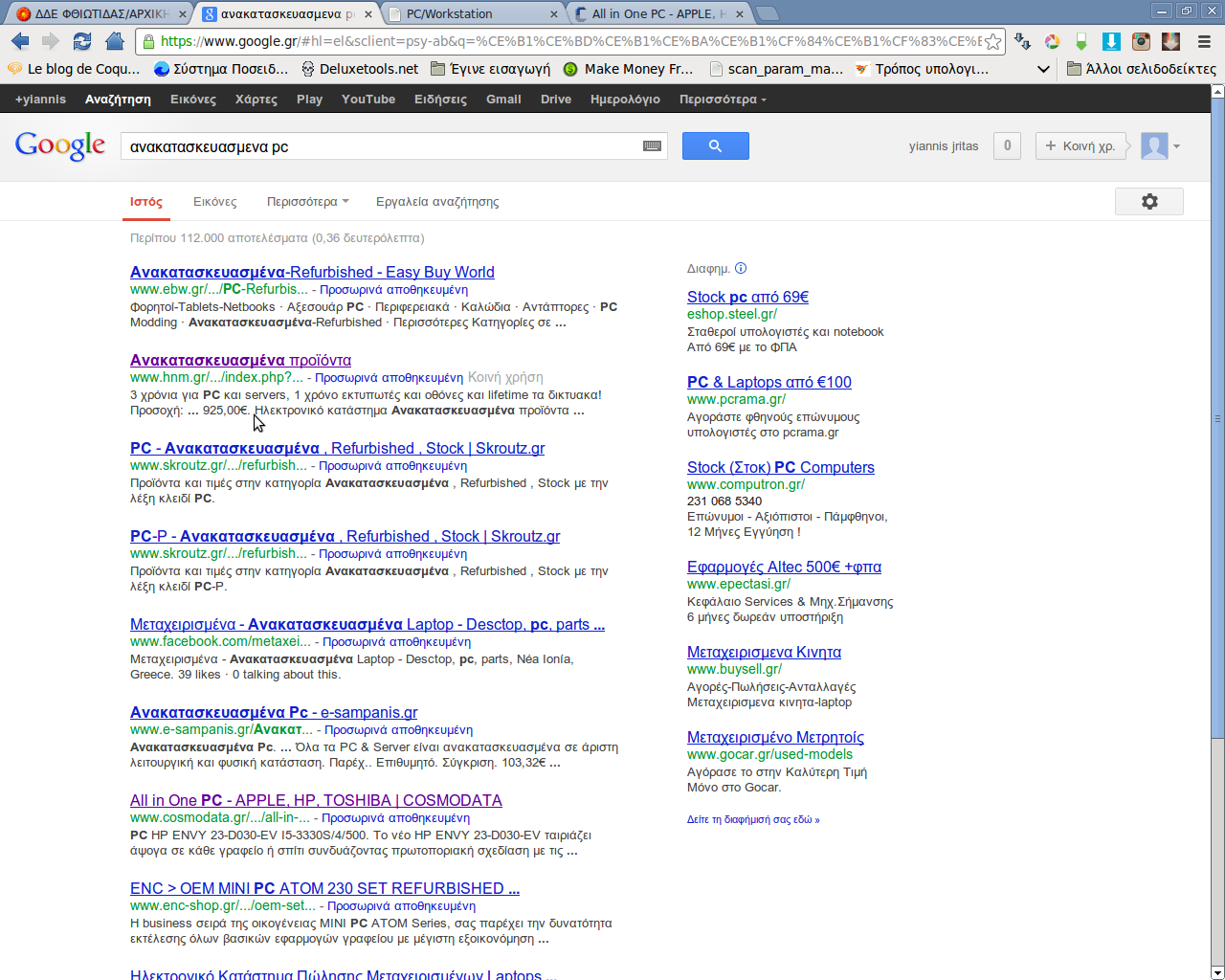1225x980 pixels.
Task: Open Εργαλεία αναζήτησης tools
Action: coord(437,202)
